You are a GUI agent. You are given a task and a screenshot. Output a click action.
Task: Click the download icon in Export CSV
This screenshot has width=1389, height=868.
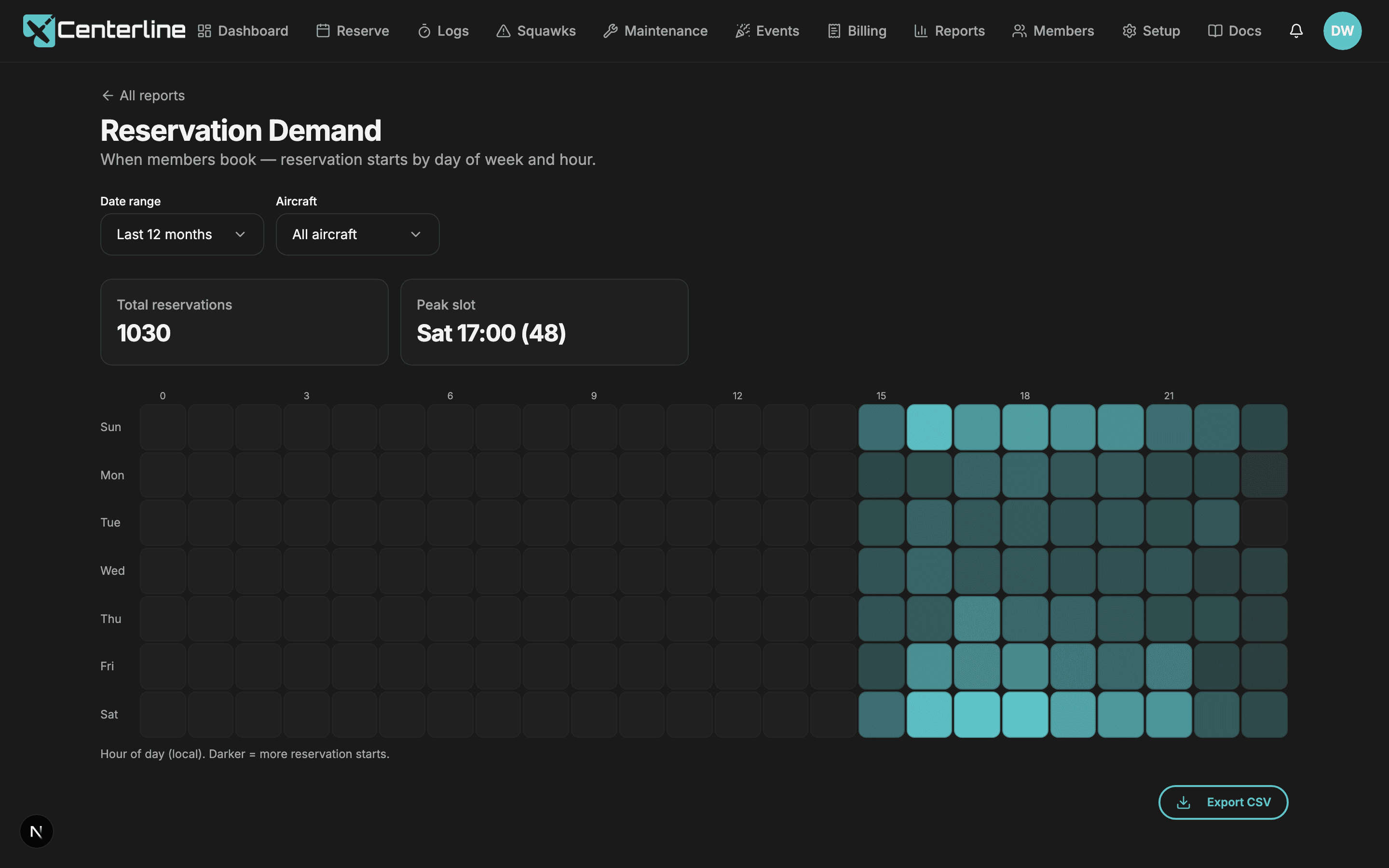[1184, 802]
